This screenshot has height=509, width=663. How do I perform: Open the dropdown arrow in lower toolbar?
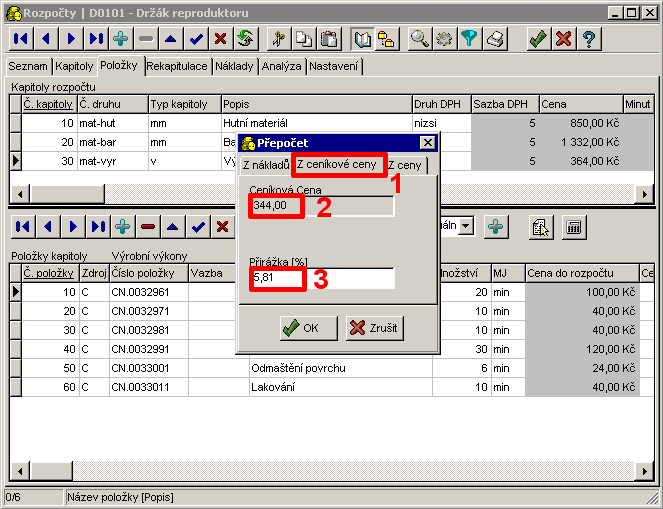point(466,227)
